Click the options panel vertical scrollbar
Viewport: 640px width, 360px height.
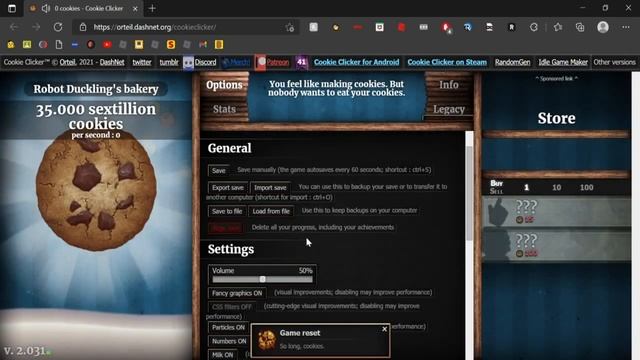click(x=469, y=192)
